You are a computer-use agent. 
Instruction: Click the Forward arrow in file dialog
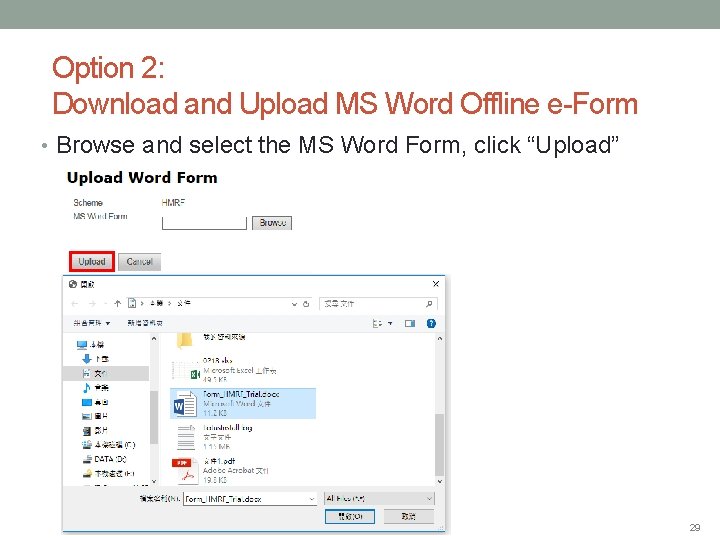92,304
